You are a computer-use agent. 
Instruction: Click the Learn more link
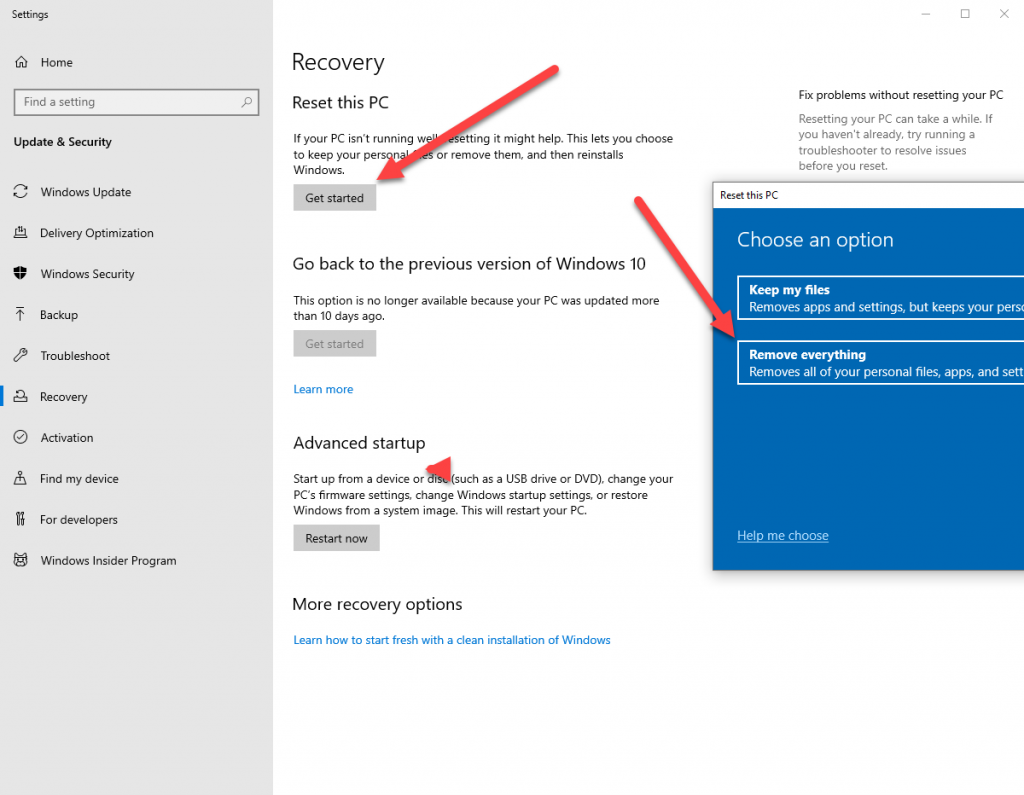click(323, 389)
